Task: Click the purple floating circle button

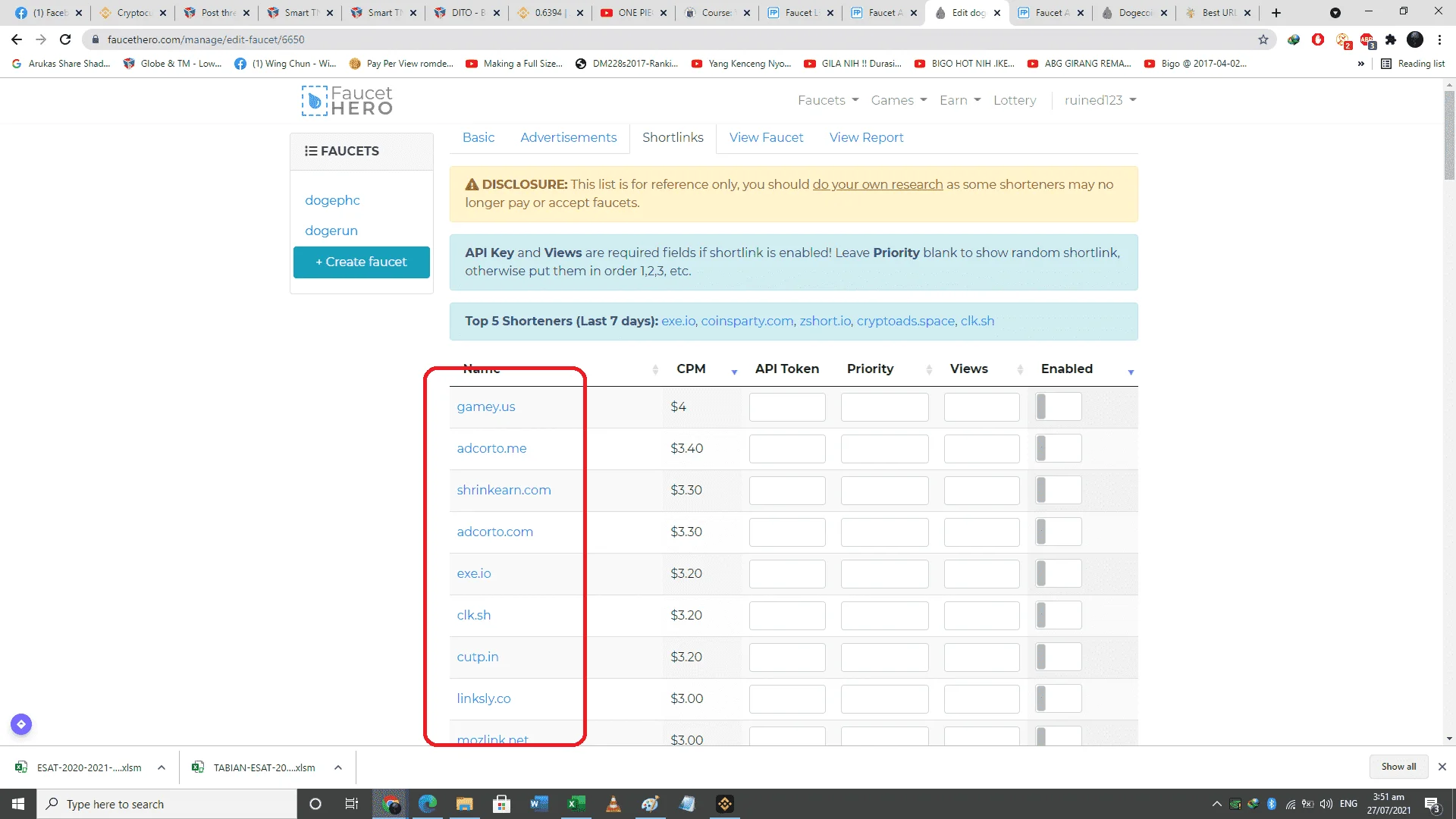Action: click(x=21, y=724)
